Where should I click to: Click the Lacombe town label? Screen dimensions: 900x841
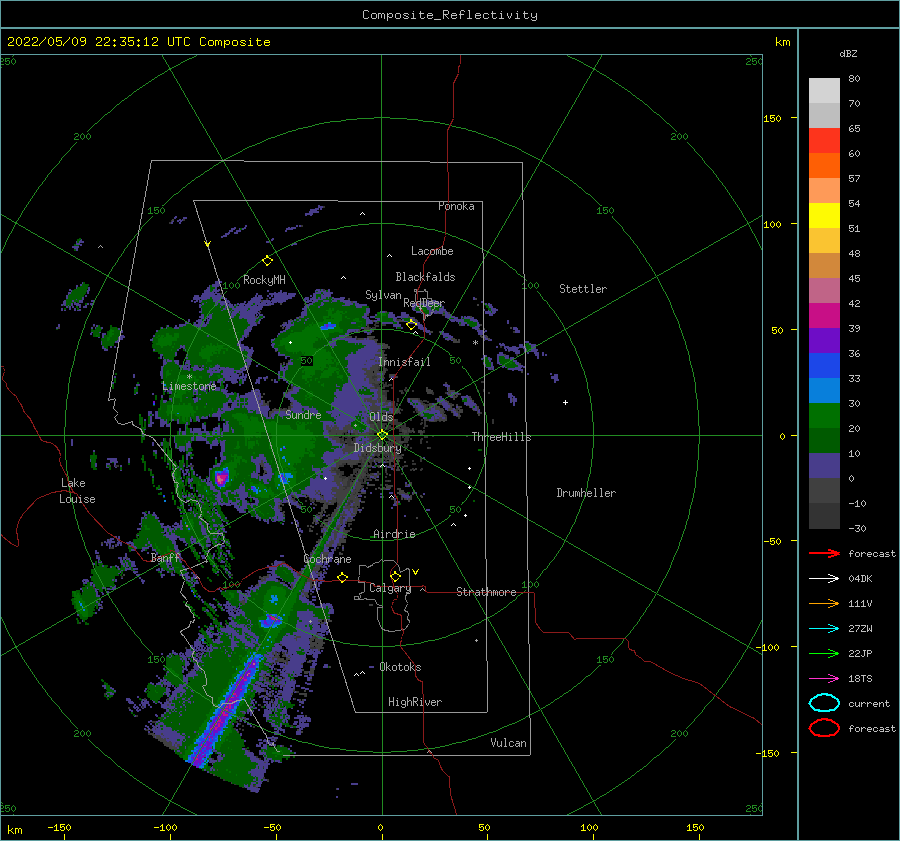[x=432, y=251]
